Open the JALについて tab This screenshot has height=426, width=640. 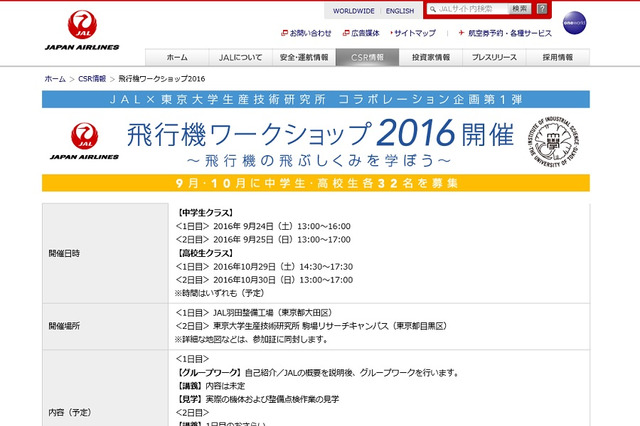pos(240,57)
